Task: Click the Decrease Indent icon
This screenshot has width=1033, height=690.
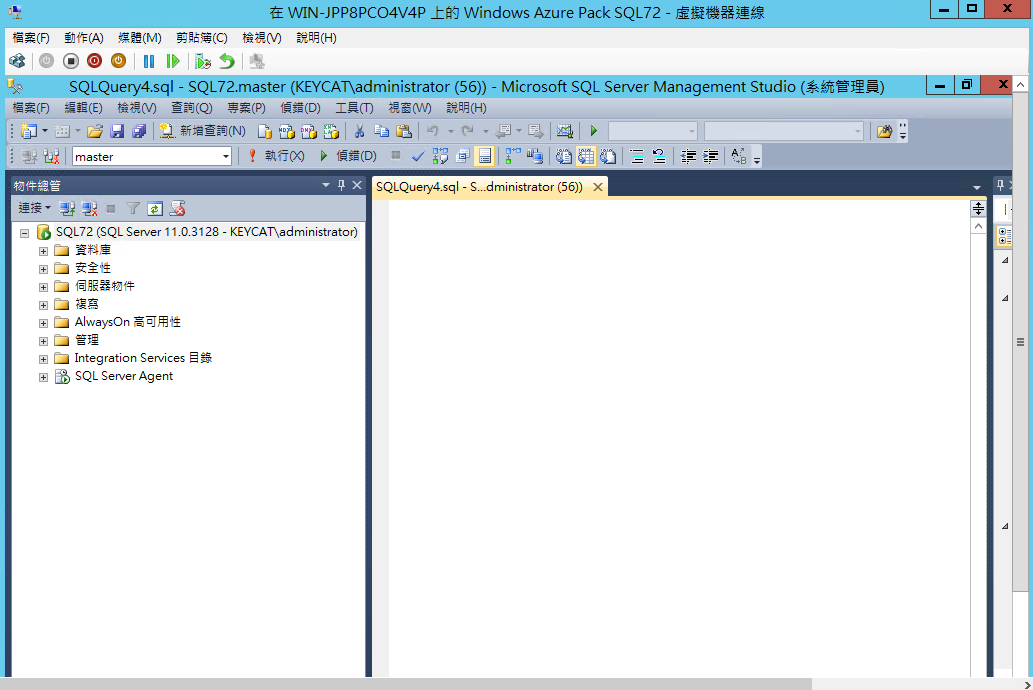Action: pyautogui.click(x=688, y=156)
